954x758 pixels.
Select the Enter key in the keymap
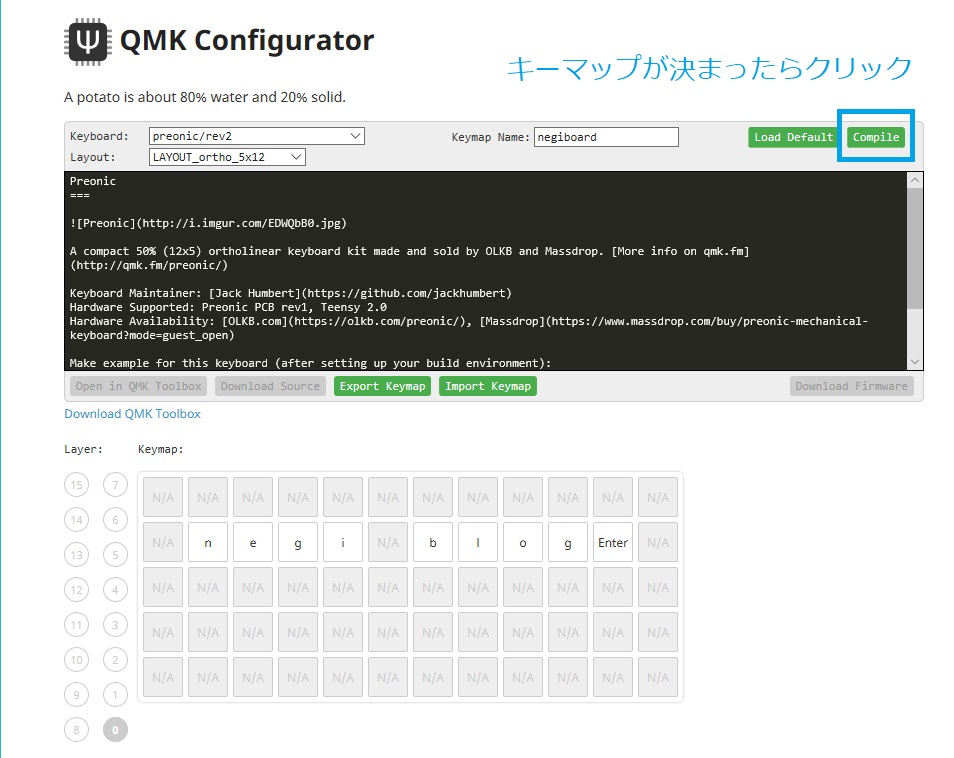[x=613, y=543]
